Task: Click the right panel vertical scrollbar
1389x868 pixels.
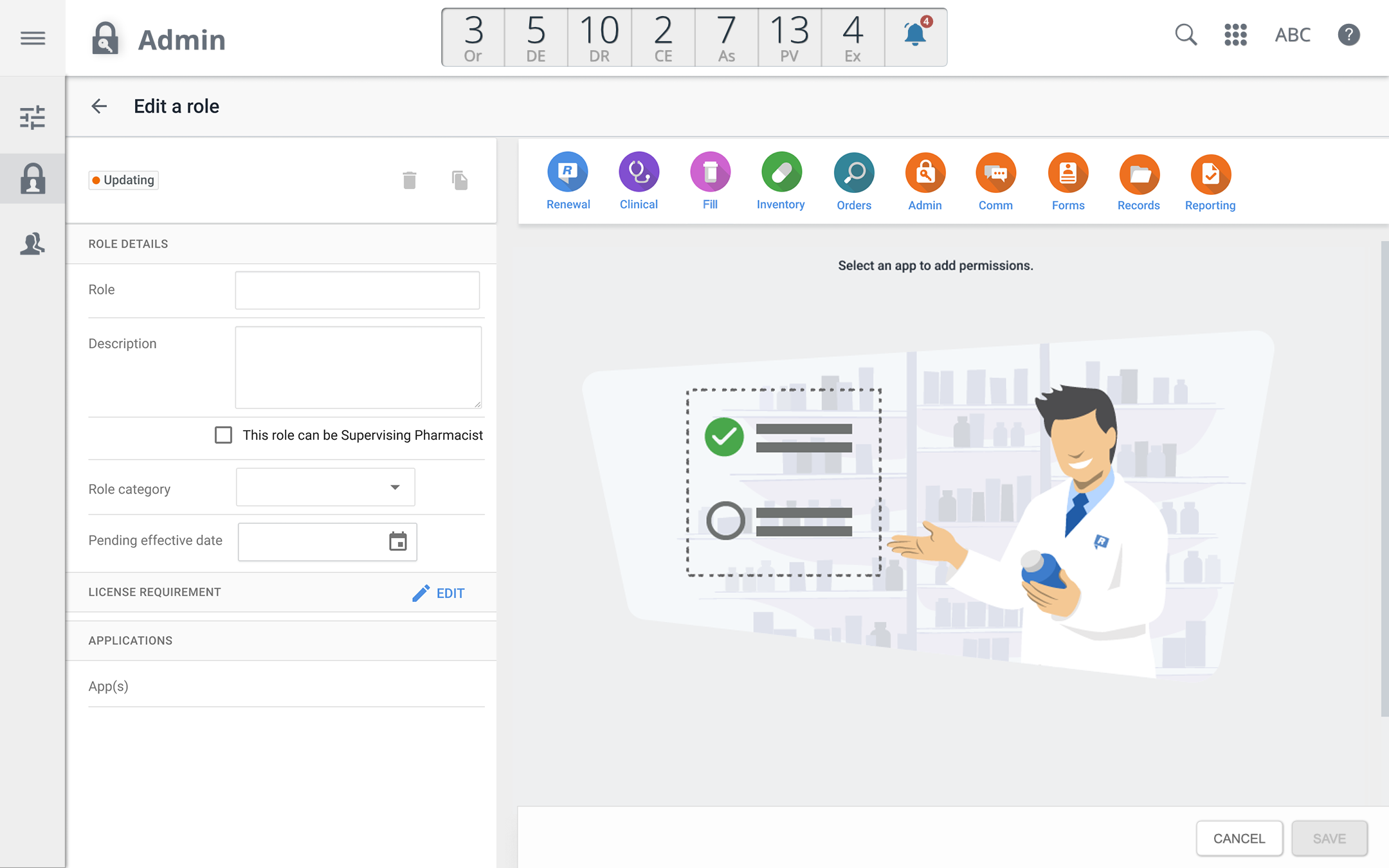Action: point(1384,479)
